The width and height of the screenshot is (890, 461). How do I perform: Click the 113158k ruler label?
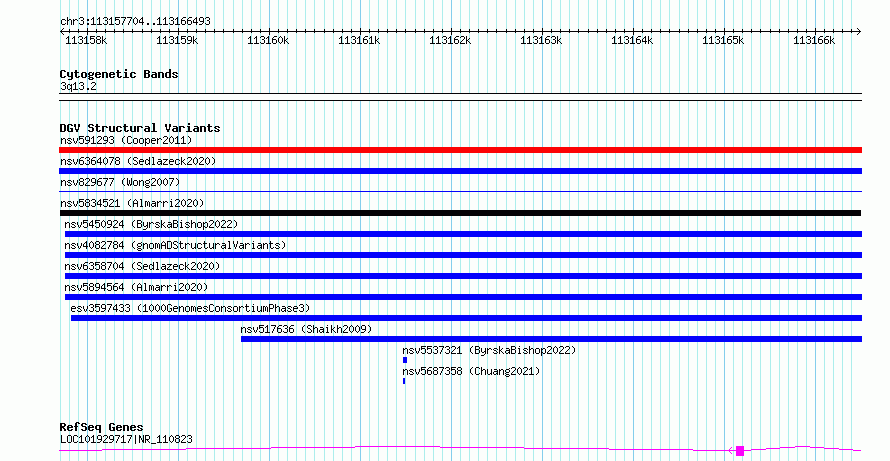pos(86,40)
